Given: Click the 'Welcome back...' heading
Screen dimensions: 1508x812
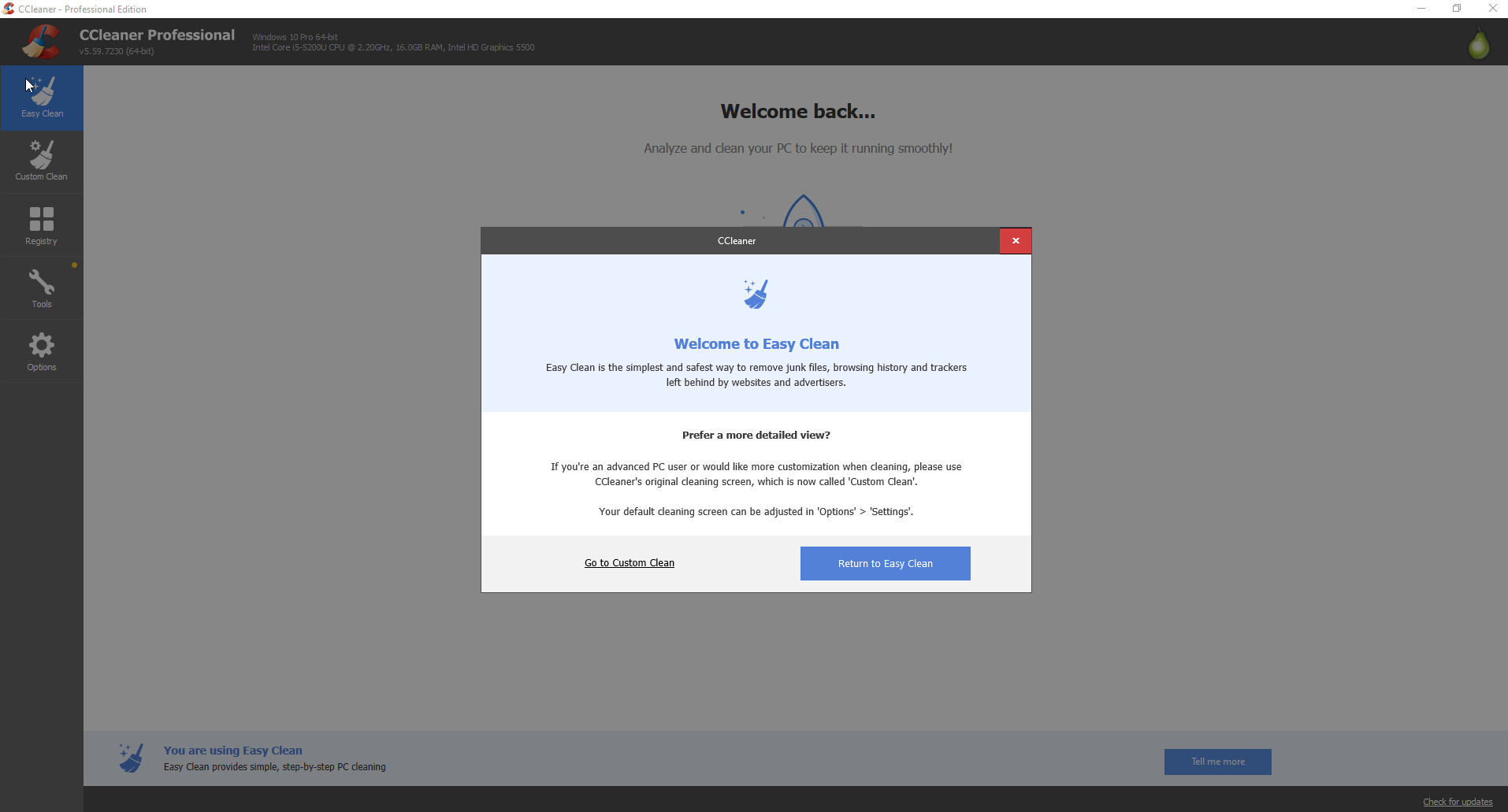Looking at the screenshot, I should (x=797, y=112).
